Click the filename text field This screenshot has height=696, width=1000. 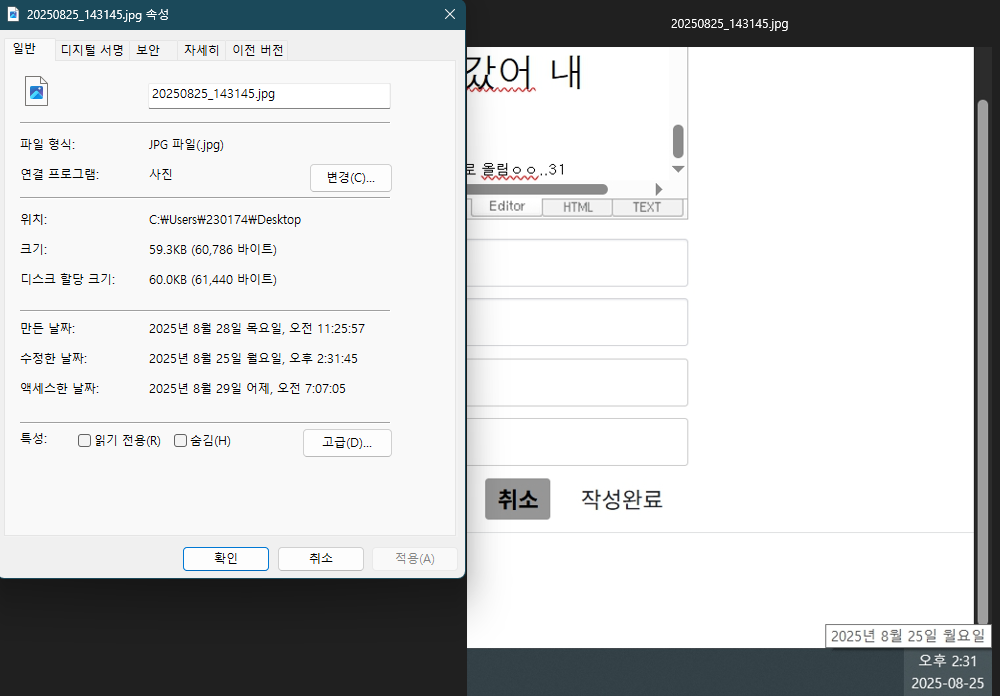pos(268,95)
